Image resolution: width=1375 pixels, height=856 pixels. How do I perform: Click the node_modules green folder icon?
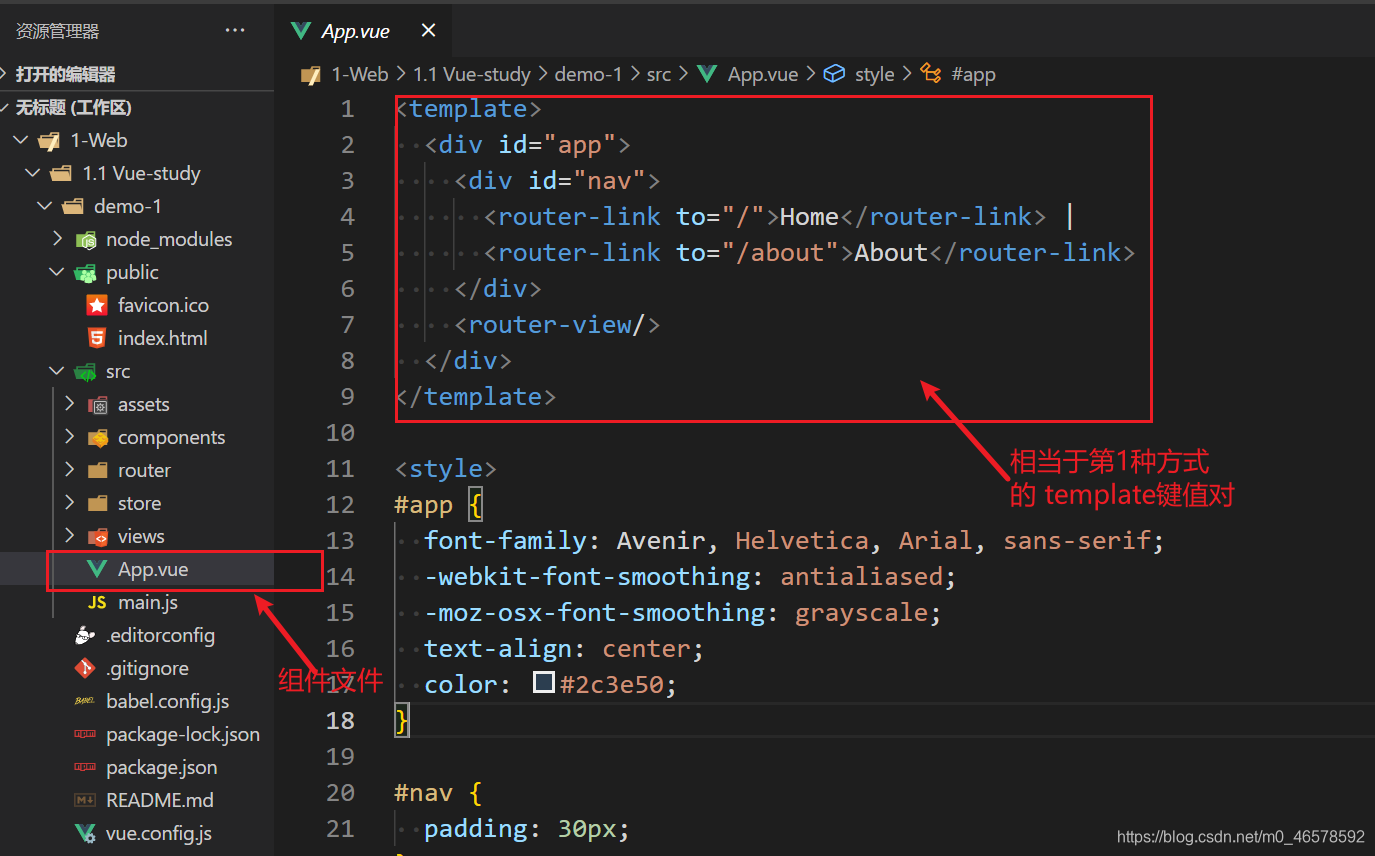click(85, 239)
